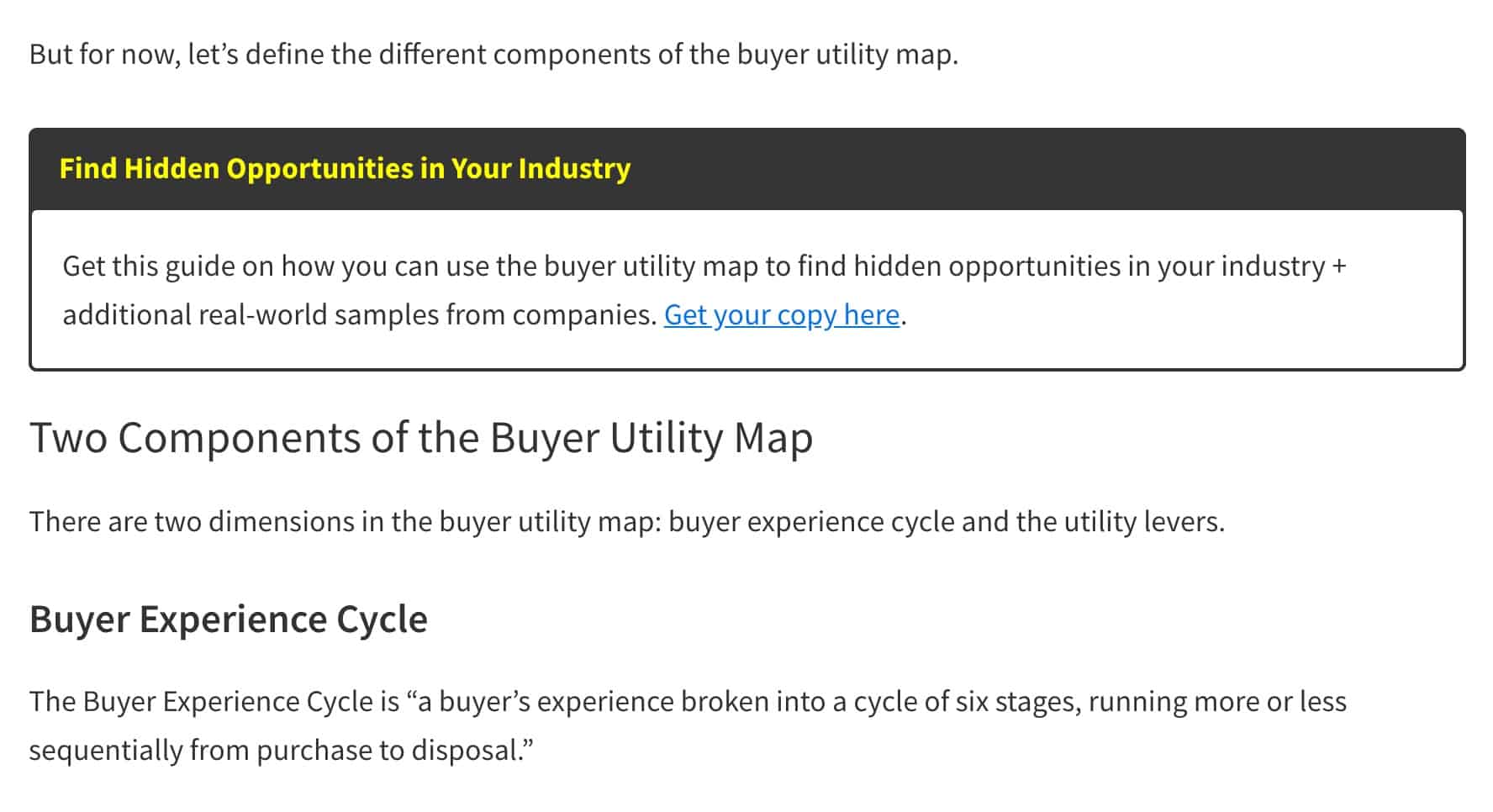Click the "Get this guide on how" callout text

[x=704, y=290]
